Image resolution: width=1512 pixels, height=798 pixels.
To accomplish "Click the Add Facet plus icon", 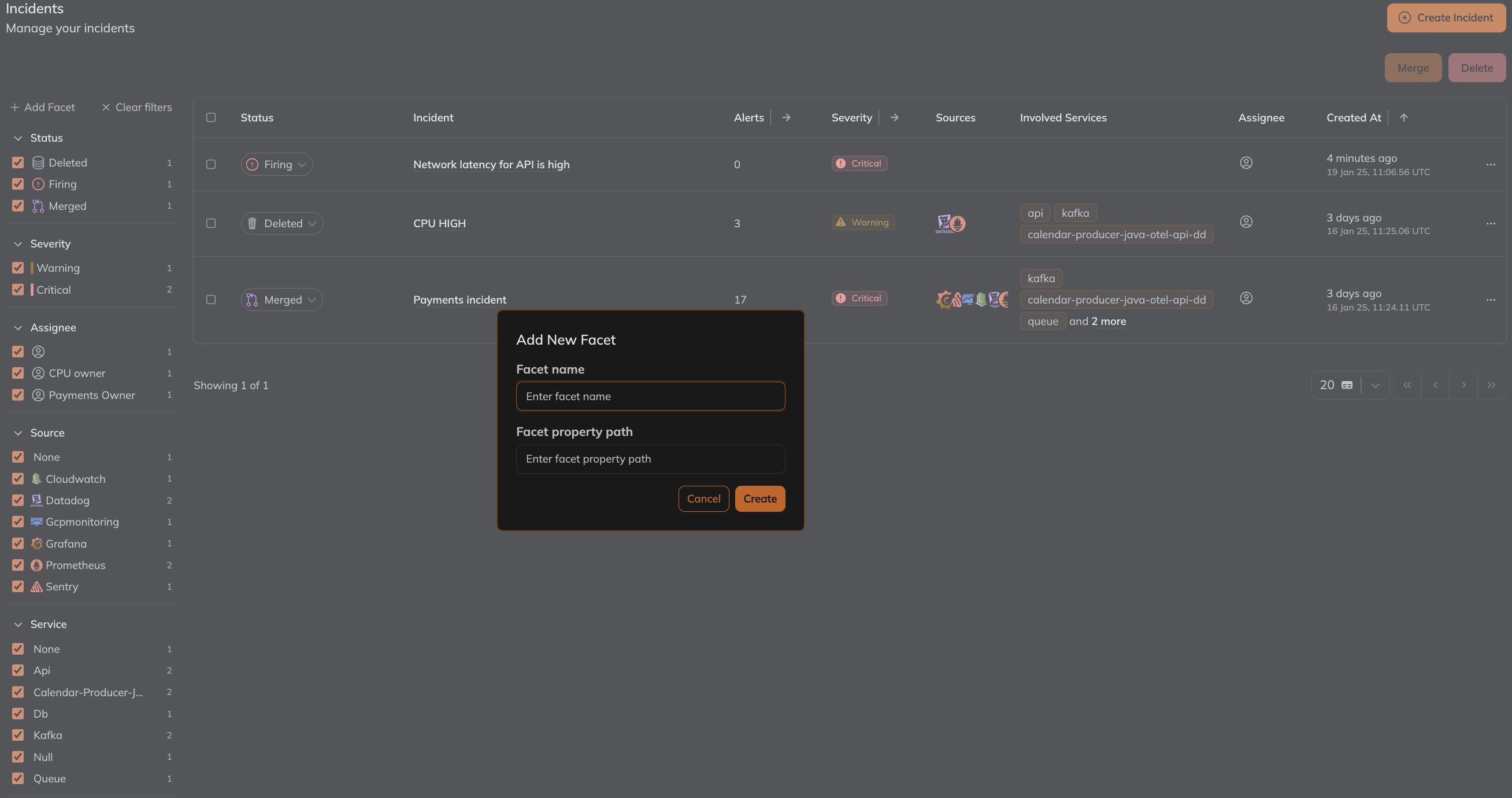I will (x=14, y=108).
